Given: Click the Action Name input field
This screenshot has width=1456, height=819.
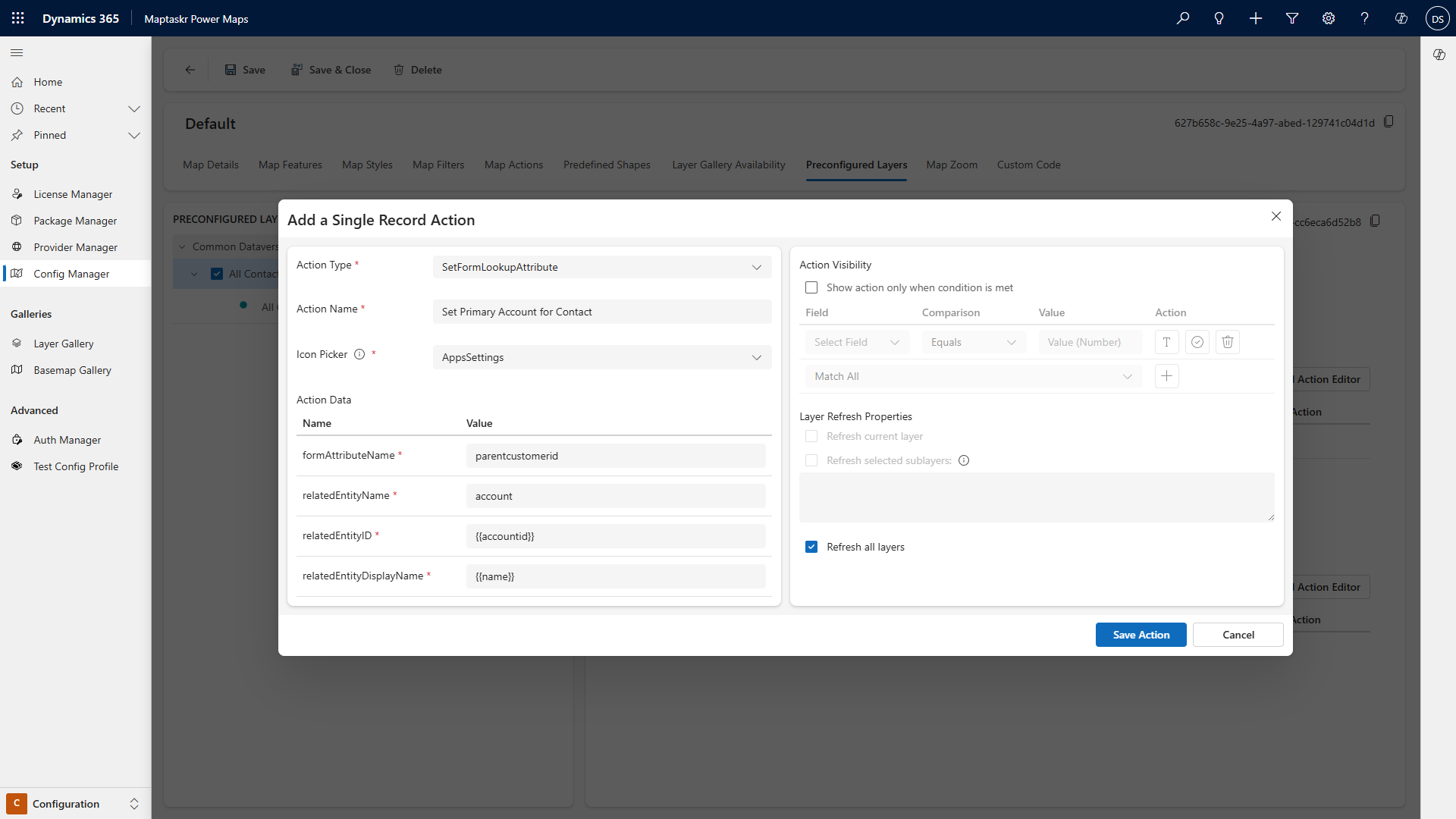Looking at the screenshot, I should pos(601,312).
